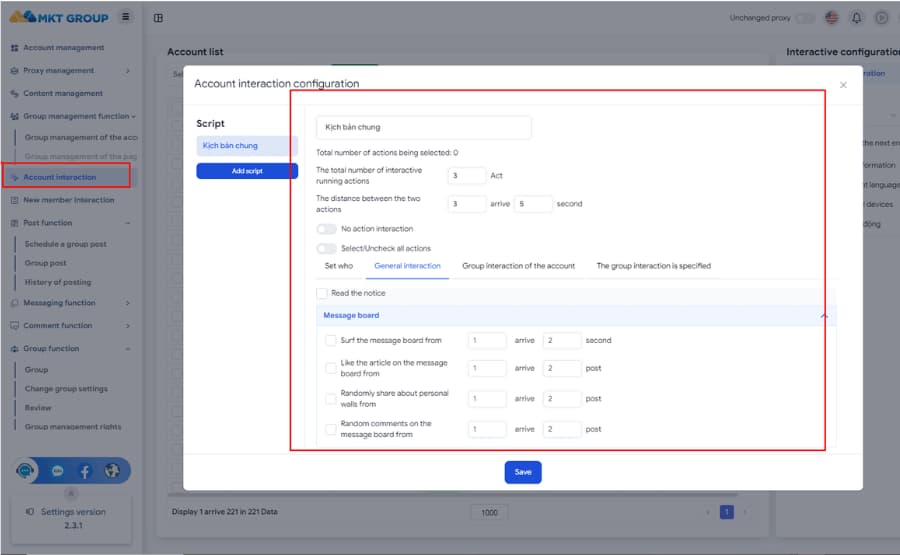The image size is (900, 555).
Task: Click the next page arrow in pagination
Action: [x=745, y=512]
